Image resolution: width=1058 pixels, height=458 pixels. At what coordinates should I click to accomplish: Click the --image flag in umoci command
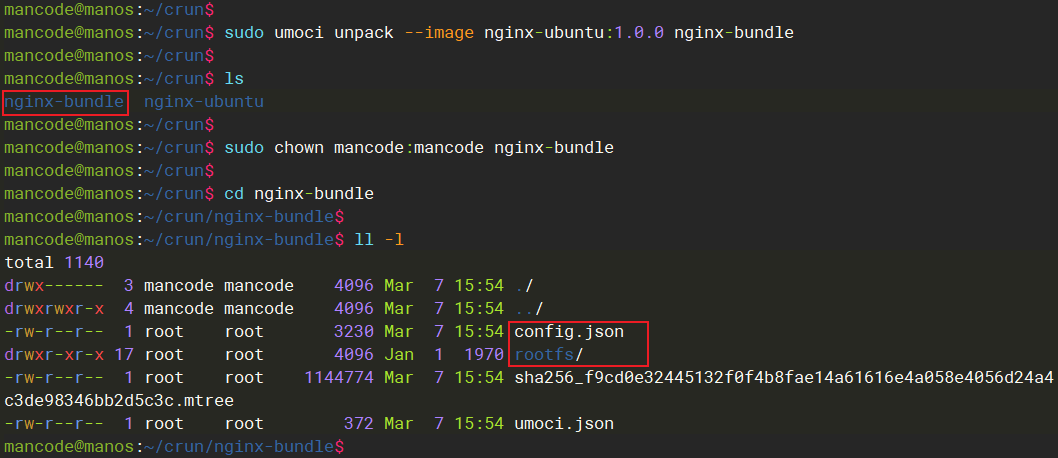click(439, 32)
